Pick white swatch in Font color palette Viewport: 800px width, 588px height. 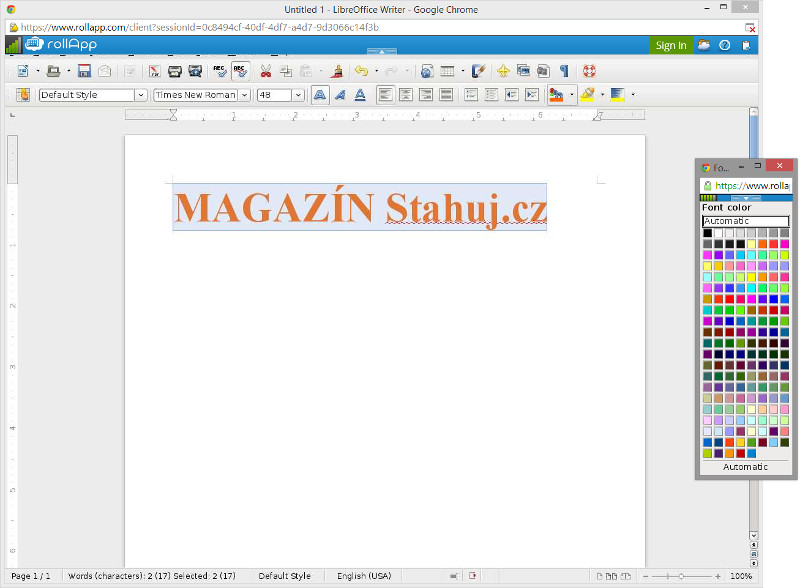[718, 233]
